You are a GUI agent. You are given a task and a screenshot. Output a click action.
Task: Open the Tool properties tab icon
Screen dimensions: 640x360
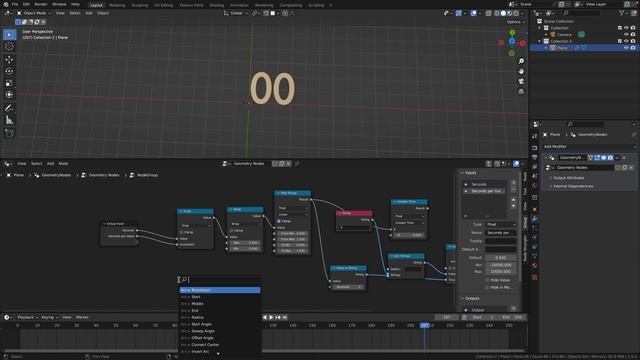534,136
